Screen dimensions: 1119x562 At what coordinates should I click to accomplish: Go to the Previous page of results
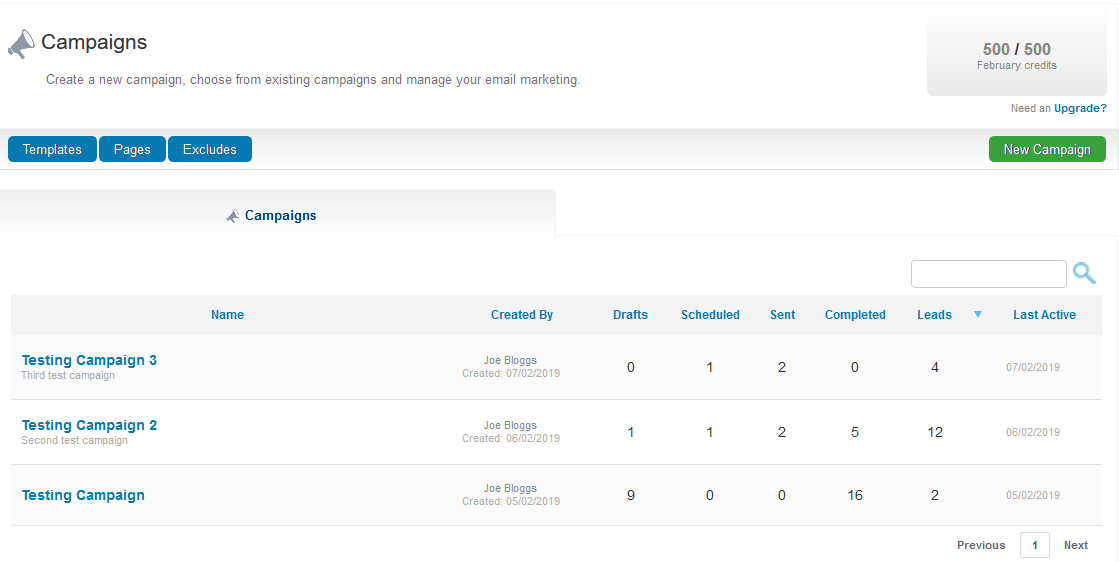coord(980,545)
